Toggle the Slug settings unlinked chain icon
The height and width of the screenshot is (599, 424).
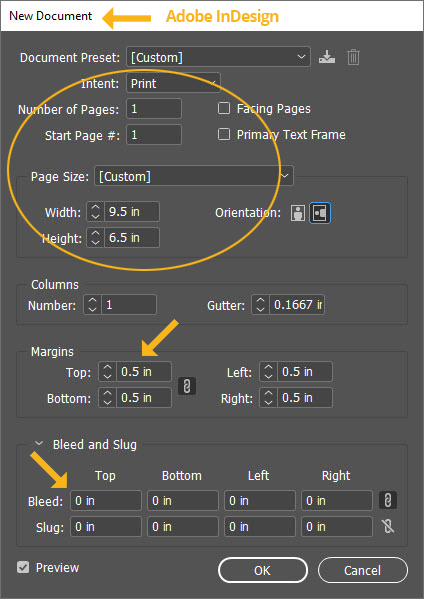pos(388,526)
